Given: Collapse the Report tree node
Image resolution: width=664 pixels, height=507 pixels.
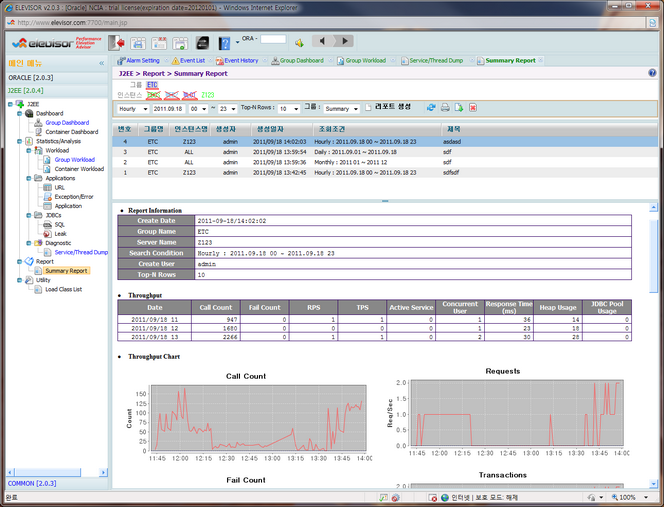Looking at the screenshot, I should tap(19, 262).
